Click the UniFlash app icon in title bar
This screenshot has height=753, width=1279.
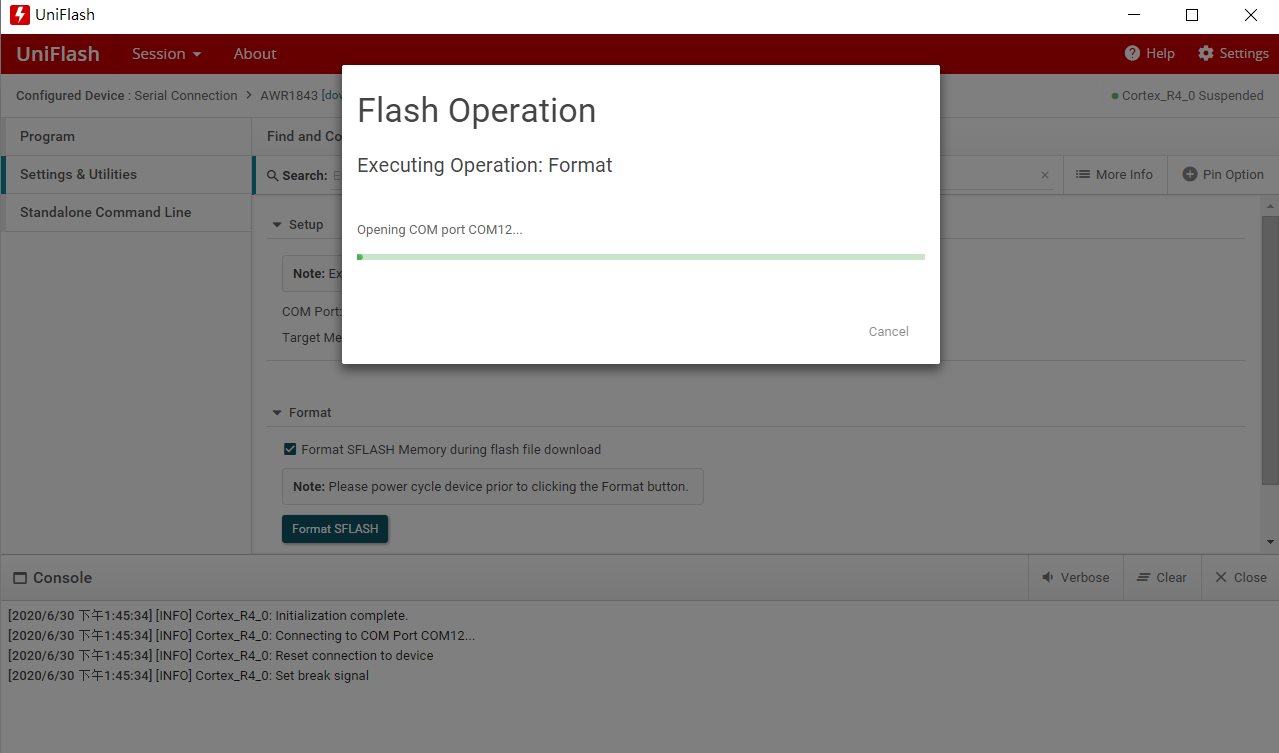[x=19, y=15]
